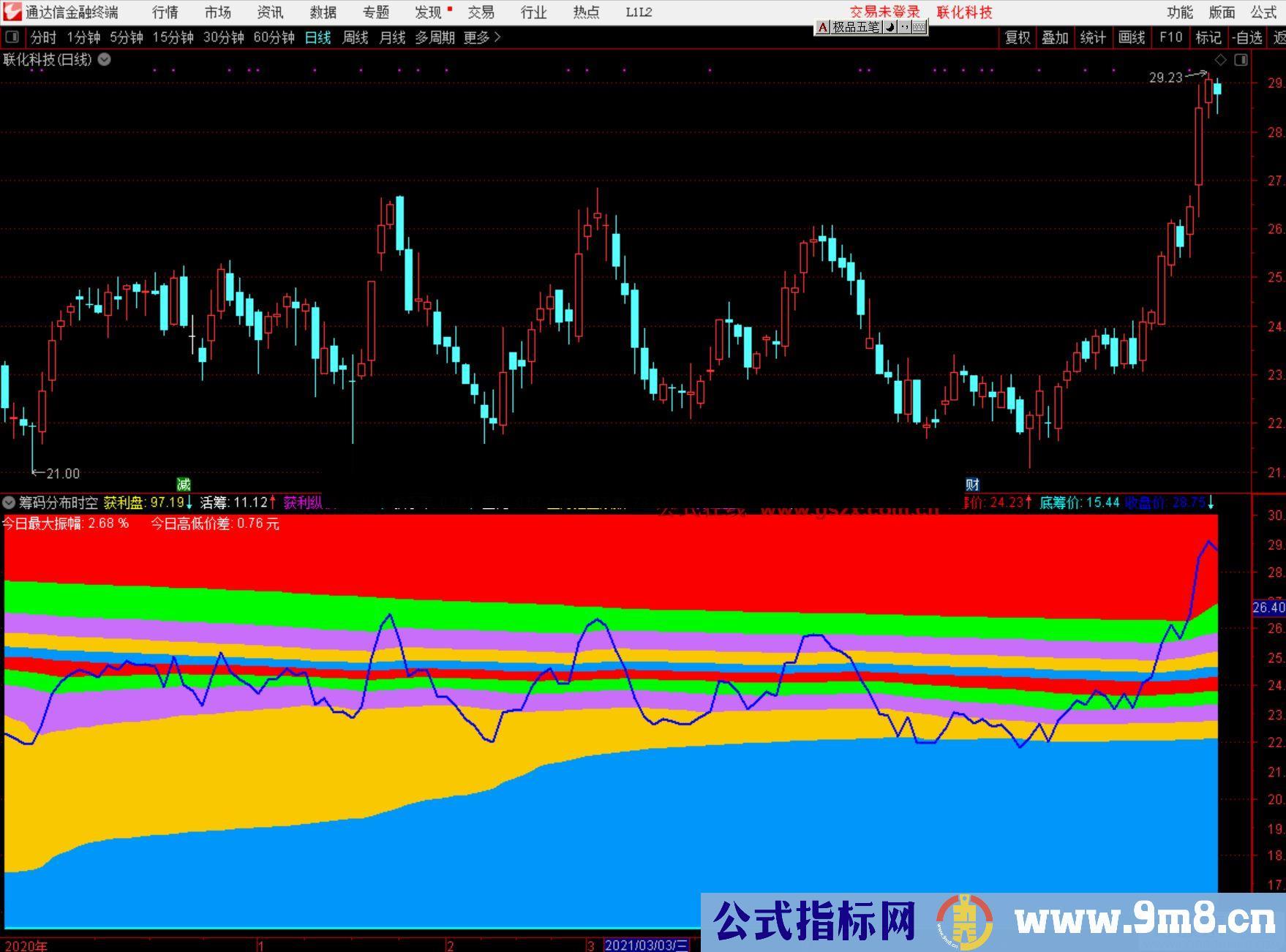
Task: Click the red A icon on input bar
Action: (x=821, y=28)
